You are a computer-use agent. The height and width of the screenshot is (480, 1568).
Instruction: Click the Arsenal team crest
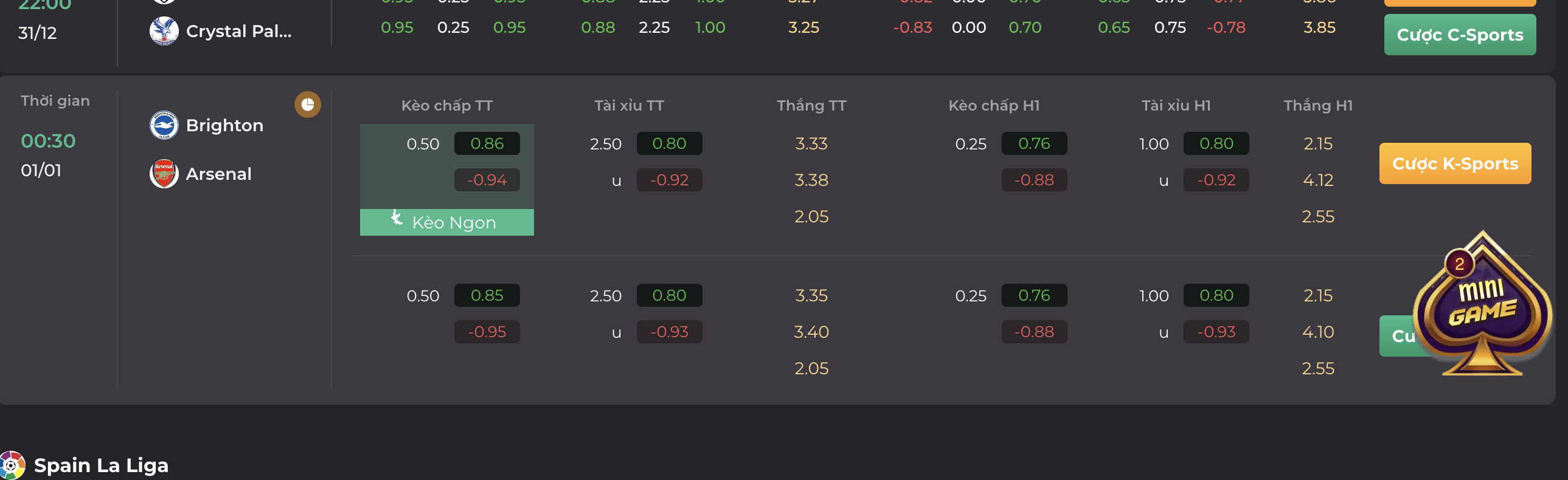(164, 174)
